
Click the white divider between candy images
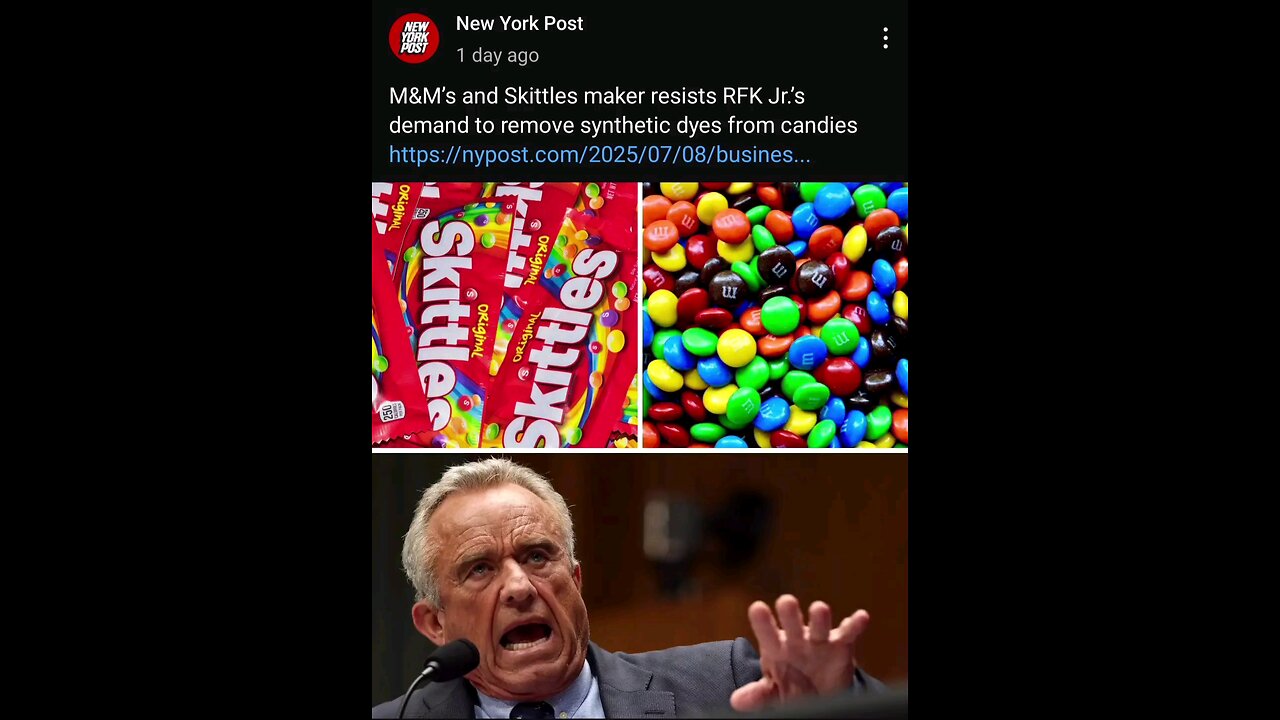[640, 315]
